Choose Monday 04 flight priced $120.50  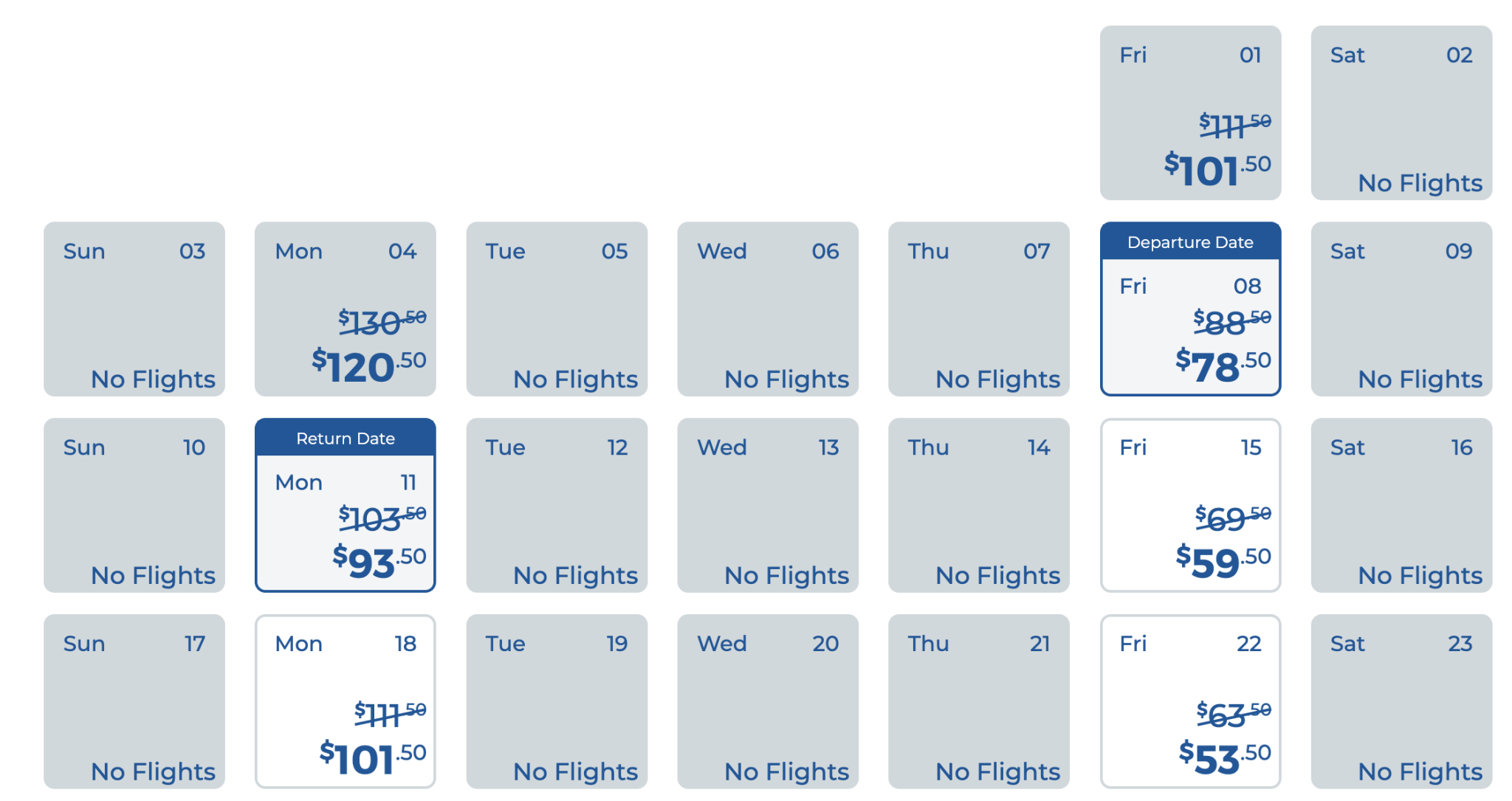click(x=345, y=309)
